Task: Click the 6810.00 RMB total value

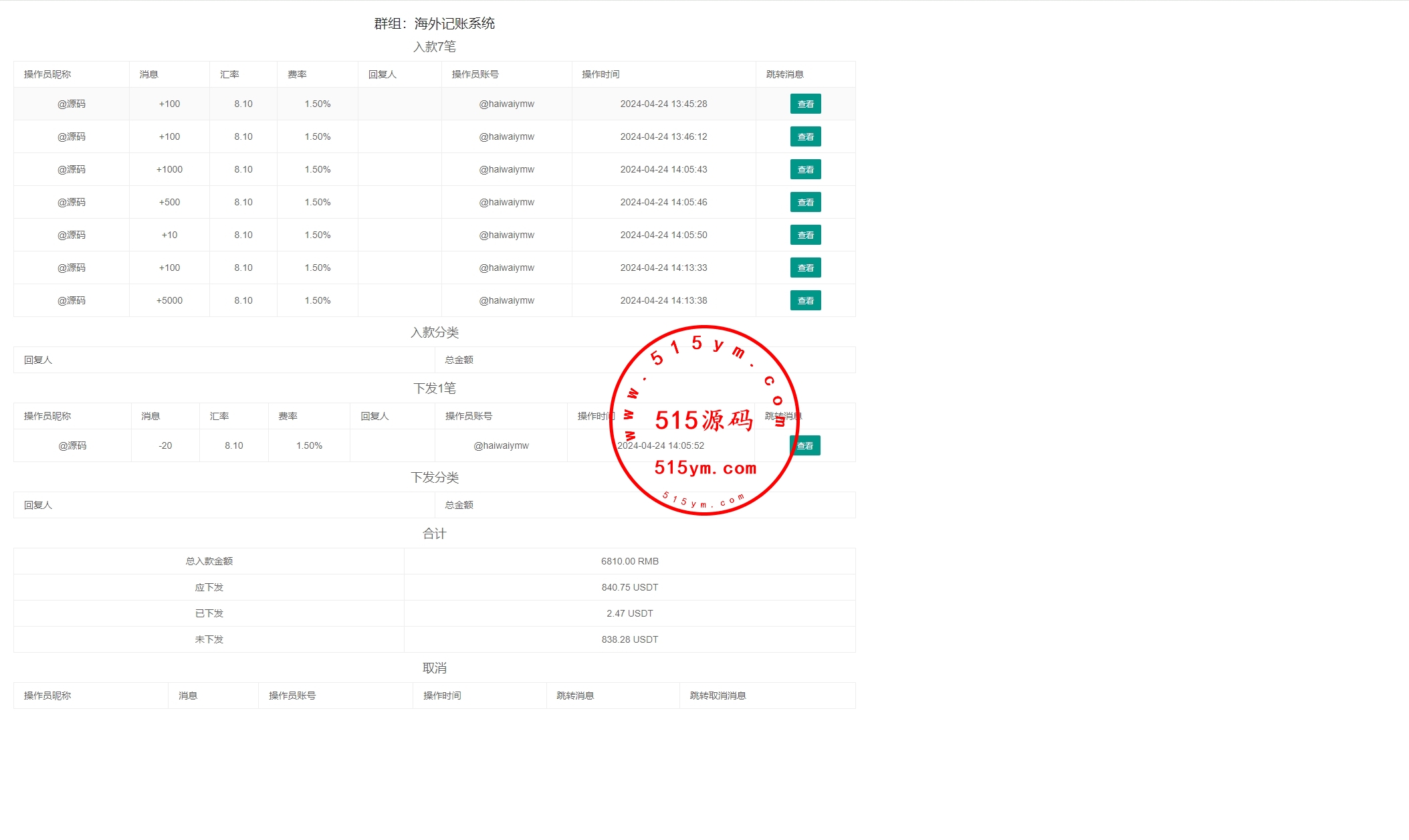Action: (x=629, y=561)
